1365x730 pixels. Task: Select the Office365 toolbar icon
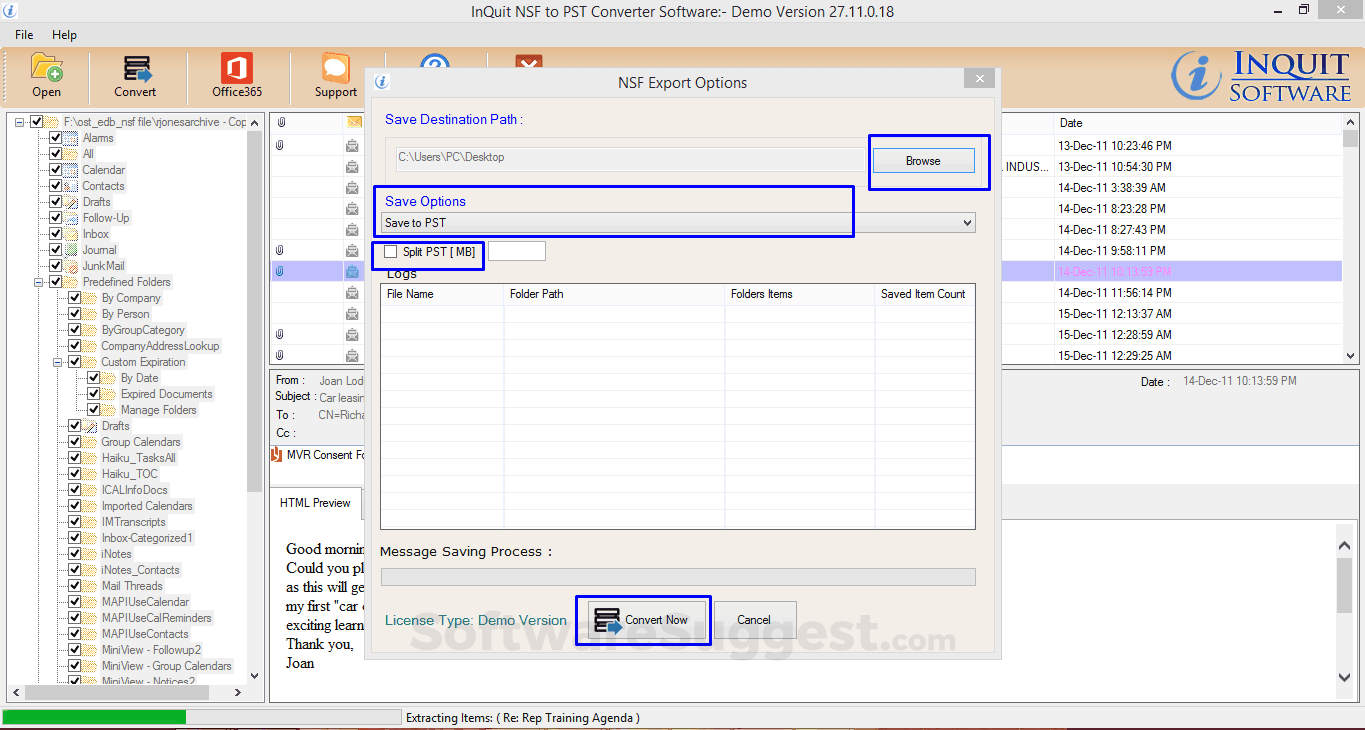[x=237, y=68]
